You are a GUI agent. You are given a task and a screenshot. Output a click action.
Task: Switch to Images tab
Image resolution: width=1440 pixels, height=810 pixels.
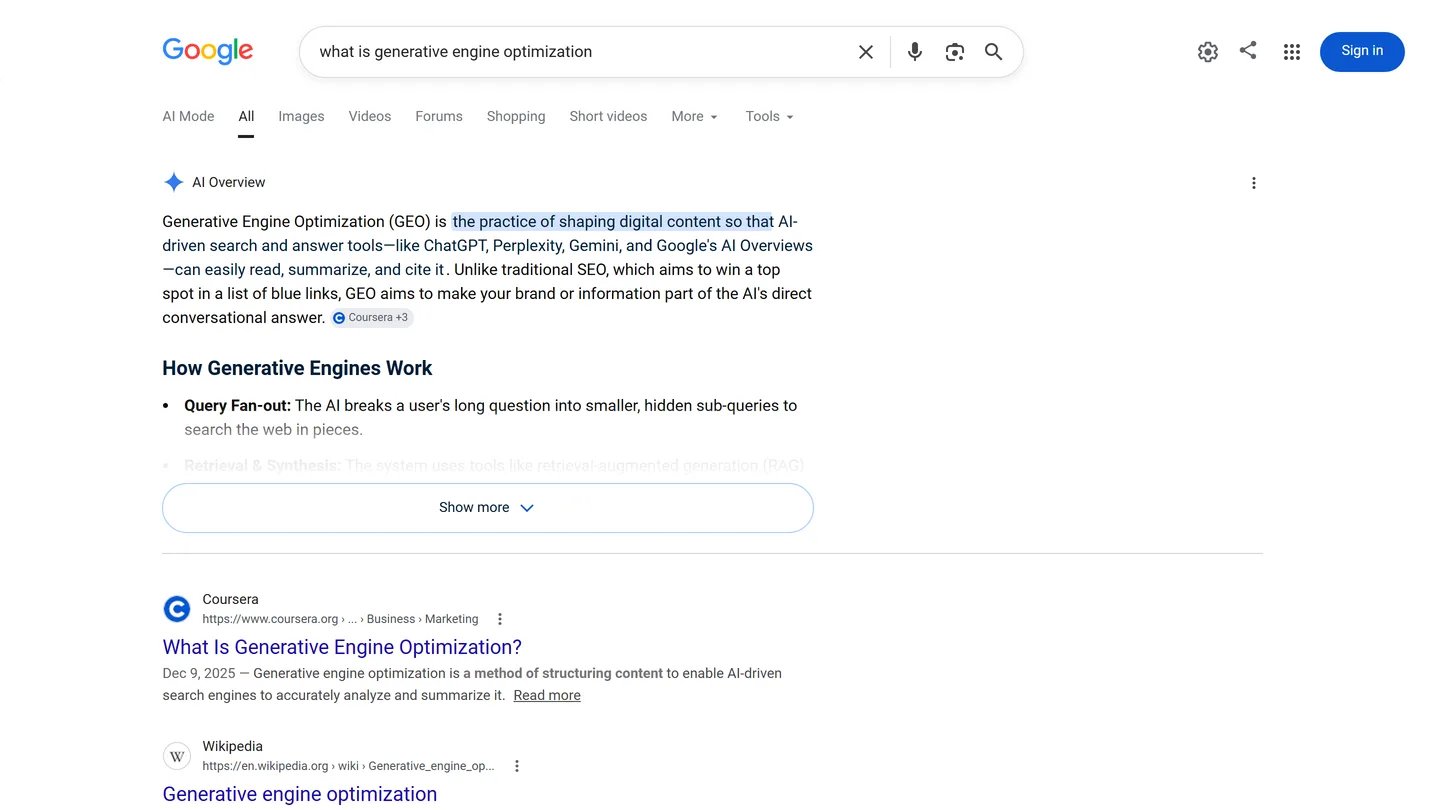[x=301, y=116]
